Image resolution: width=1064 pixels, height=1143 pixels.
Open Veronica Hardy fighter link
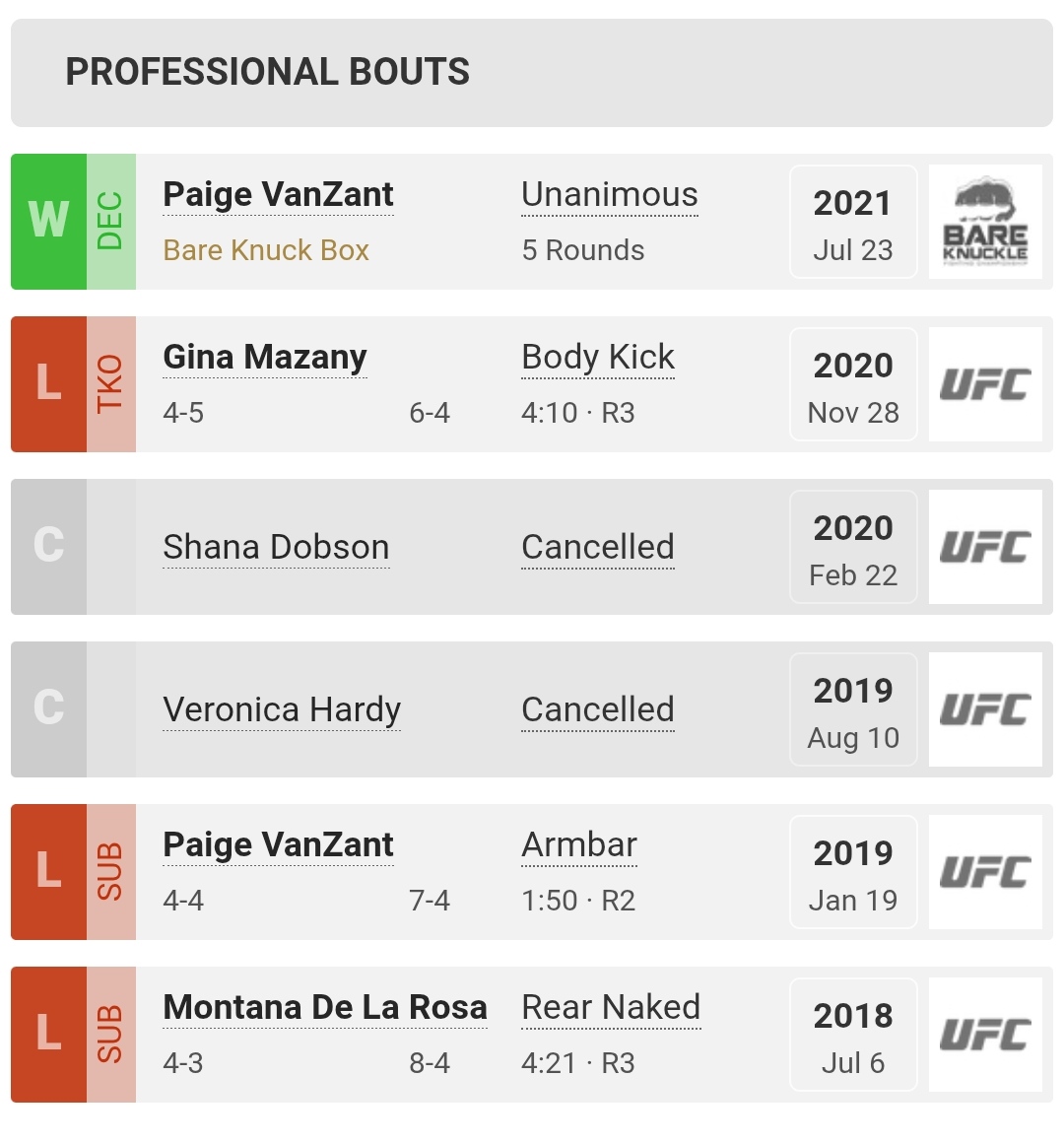tap(282, 710)
